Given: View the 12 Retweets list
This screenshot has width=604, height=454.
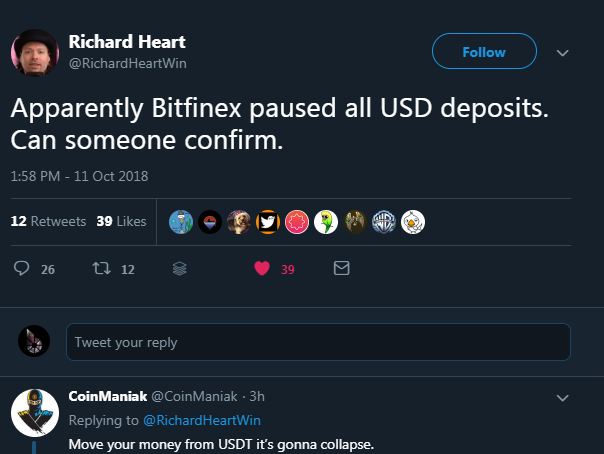Looking at the screenshot, I should tap(48, 221).
